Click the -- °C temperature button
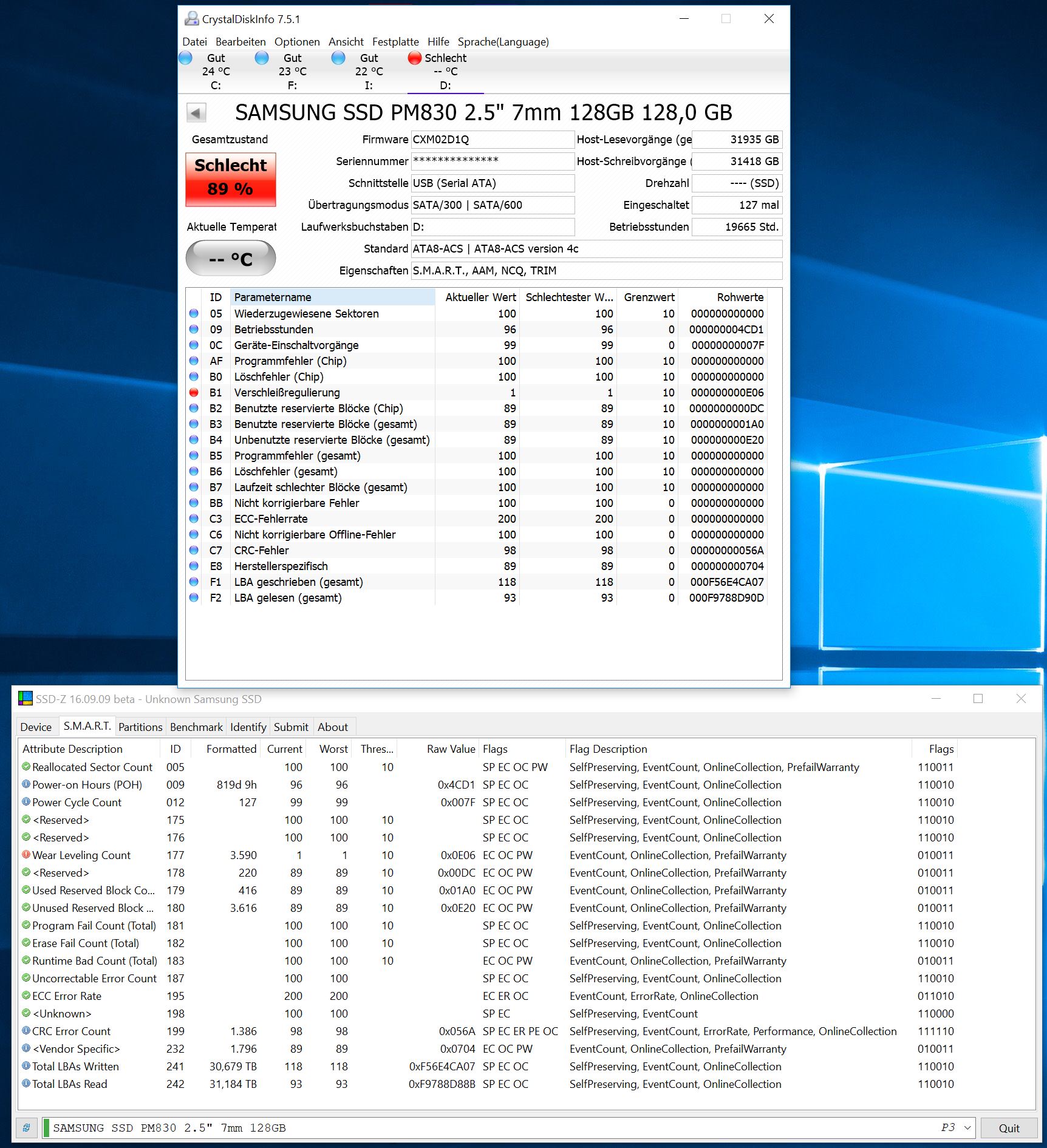The height and width of the screenshot is (1148, 1047). click(231, 259)
